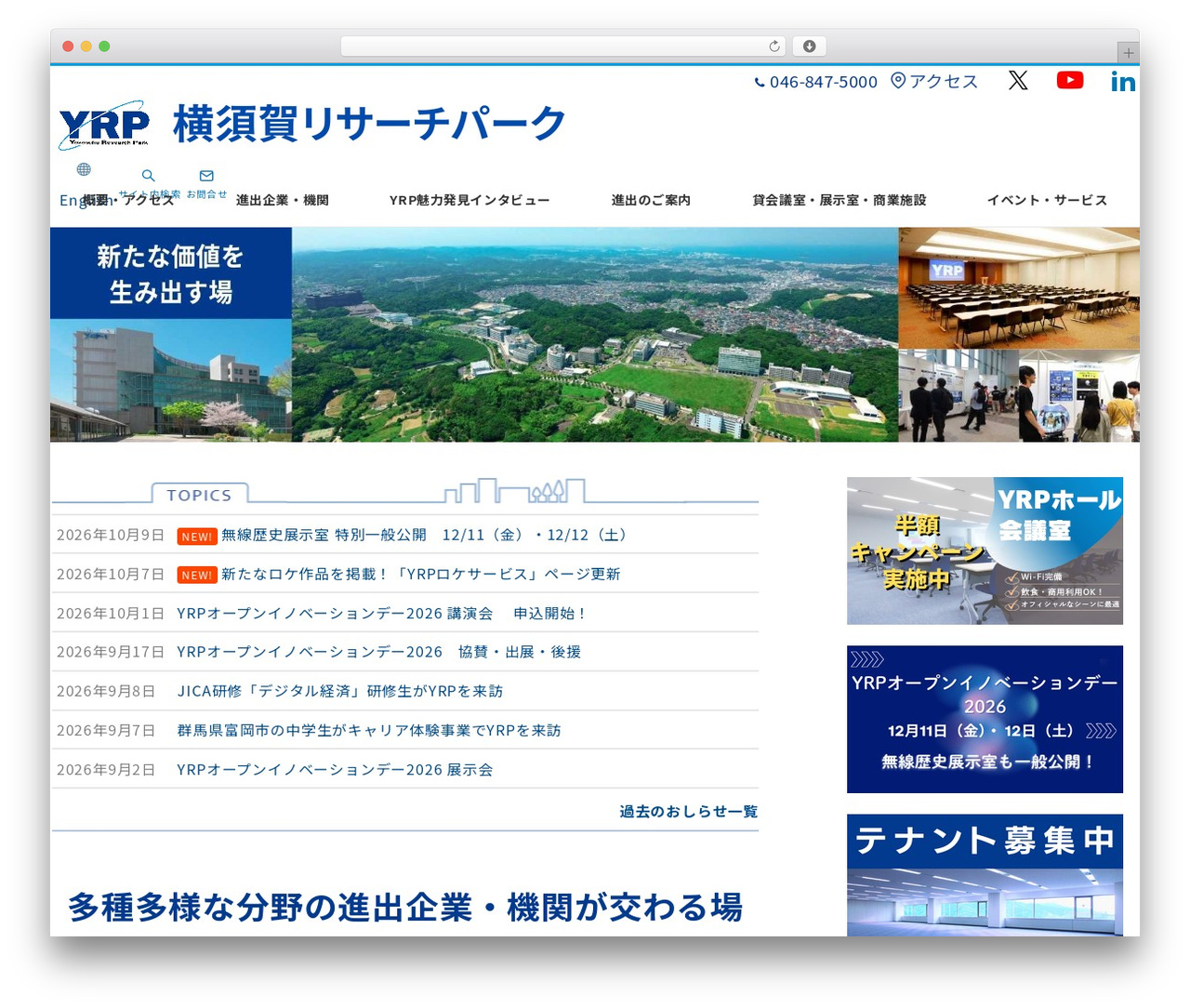The image size is (1190, 1008).
Task: Click heading 多種多様な分野の進出企業・機関が交わる場
Action: pyautogui.click(x=405, y=908)
